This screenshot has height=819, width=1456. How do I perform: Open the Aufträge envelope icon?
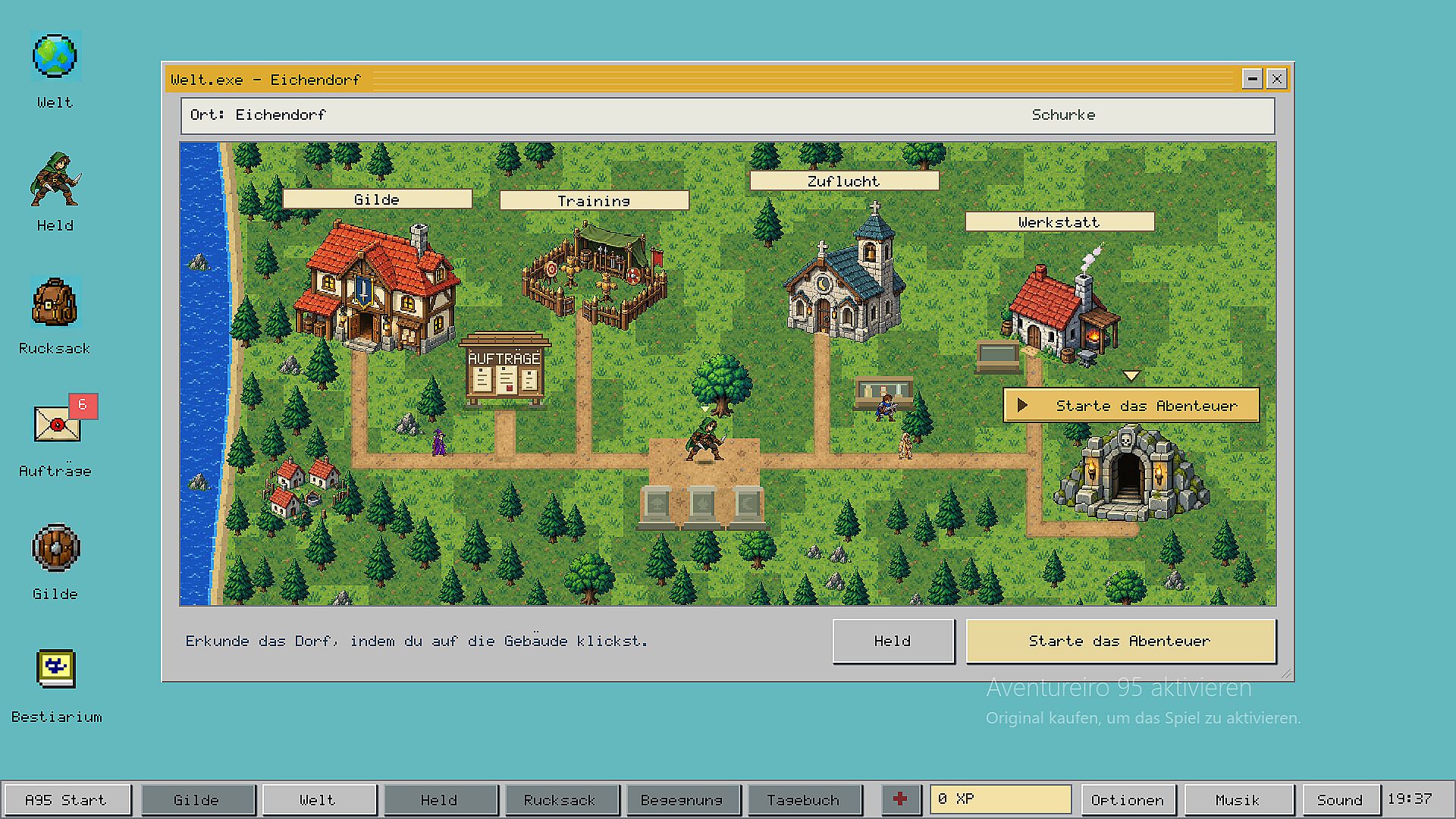point(58,422)
